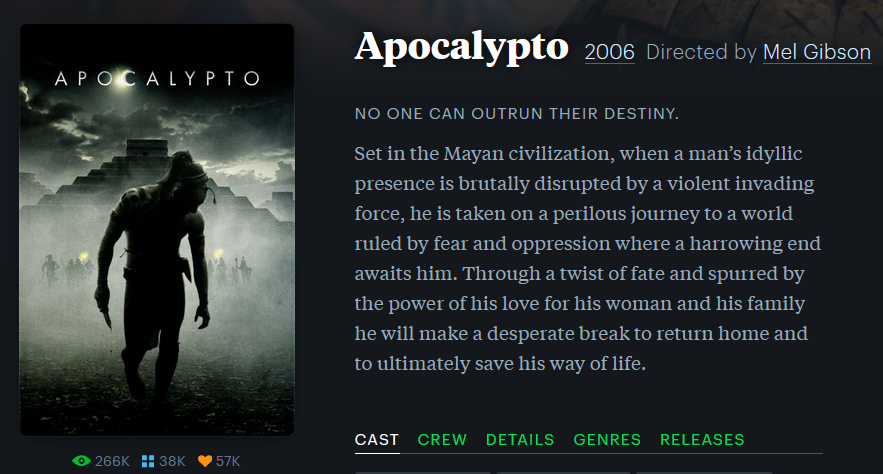
Task: Click the green eye watched-by icon
Action: click(81, 461)
